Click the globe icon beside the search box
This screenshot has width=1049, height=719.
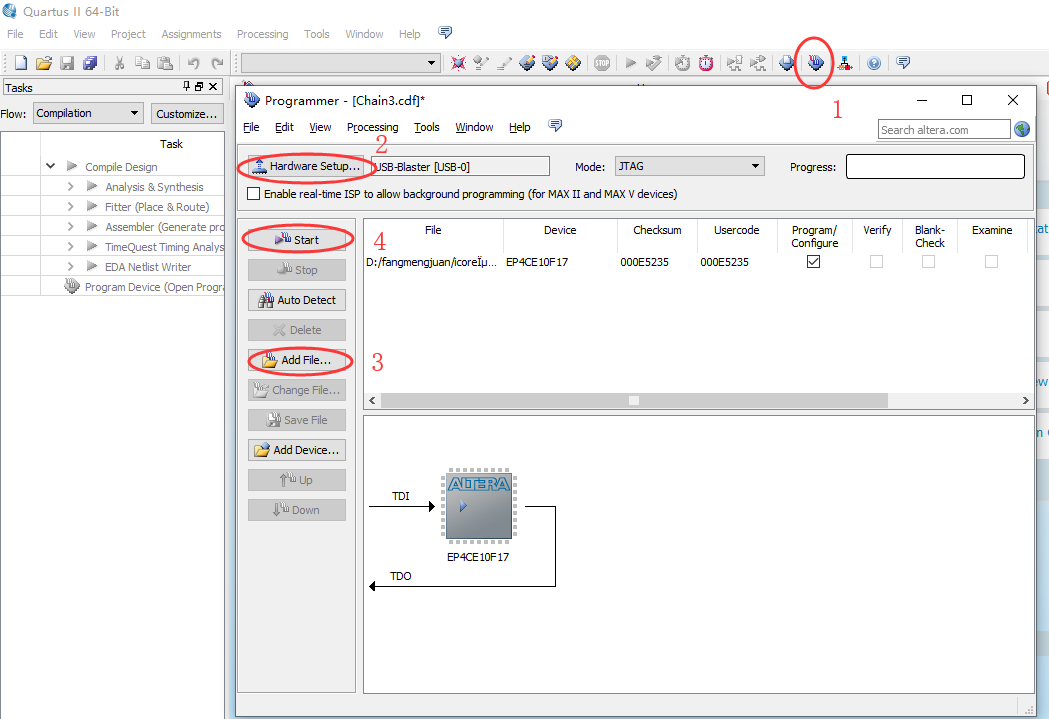[x=1021, y=129]
